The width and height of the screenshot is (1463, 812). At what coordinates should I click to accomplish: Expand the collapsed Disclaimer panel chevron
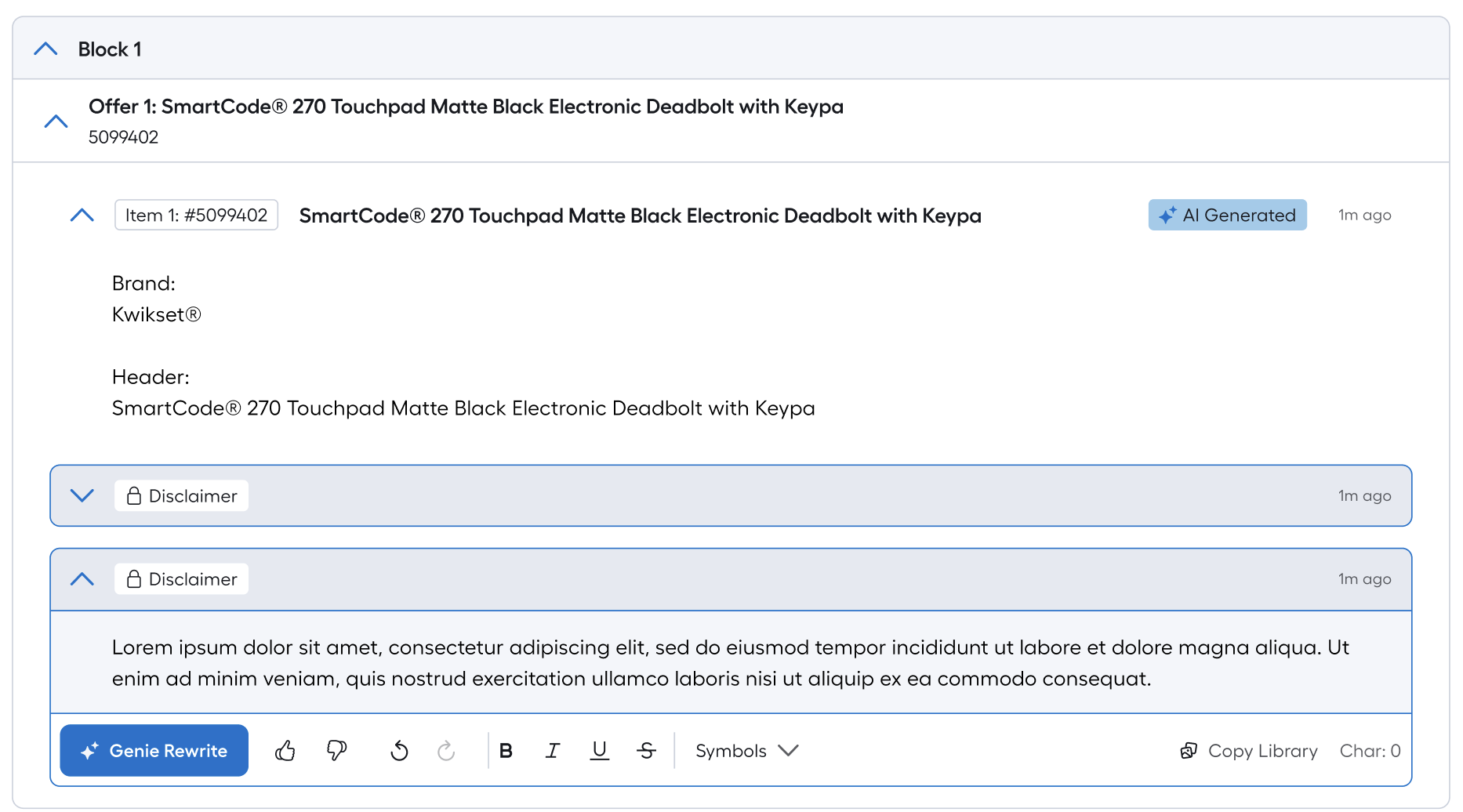(82, 495)
